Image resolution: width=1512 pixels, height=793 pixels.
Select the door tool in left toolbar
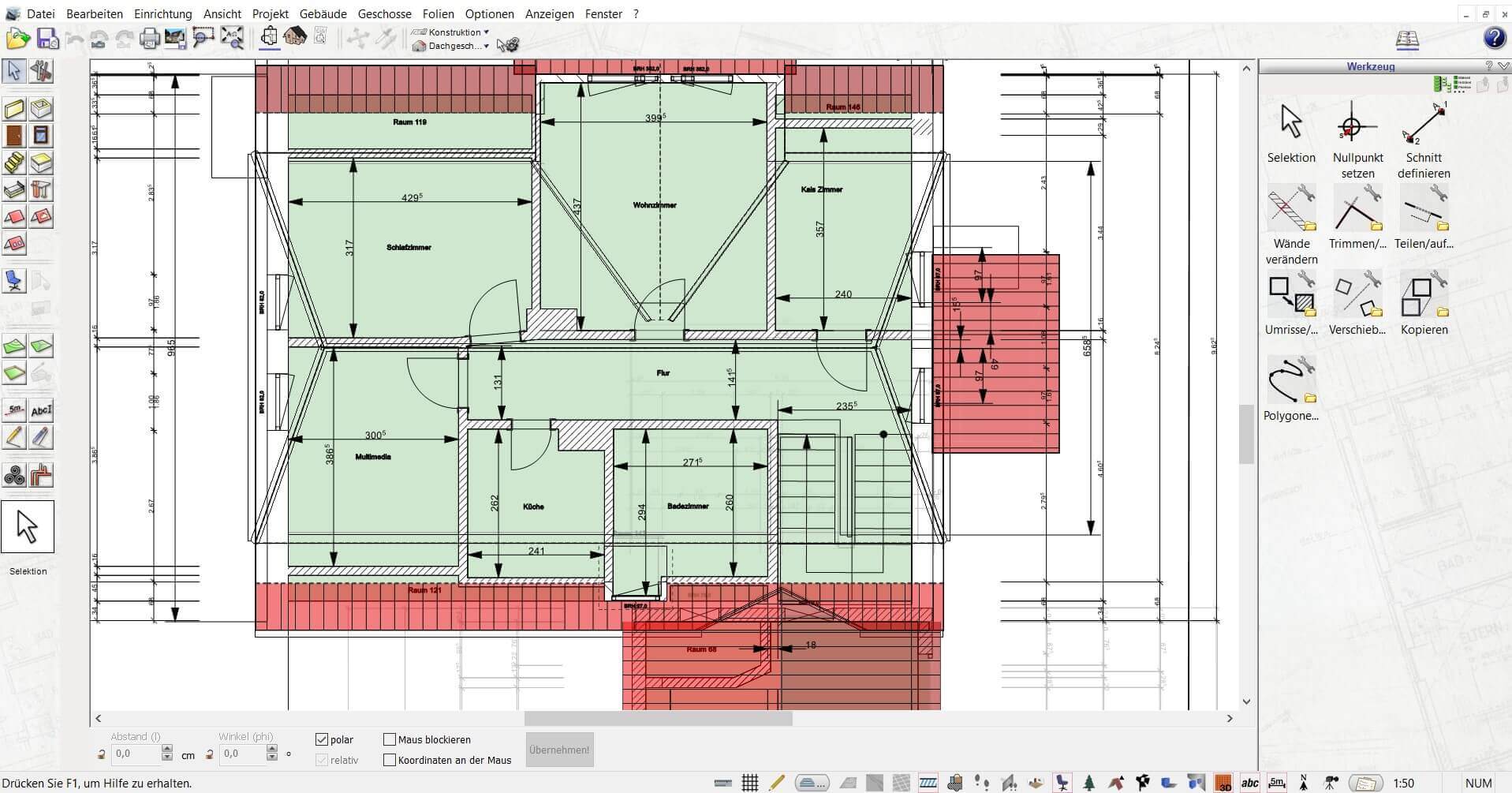tap(15, 136)
